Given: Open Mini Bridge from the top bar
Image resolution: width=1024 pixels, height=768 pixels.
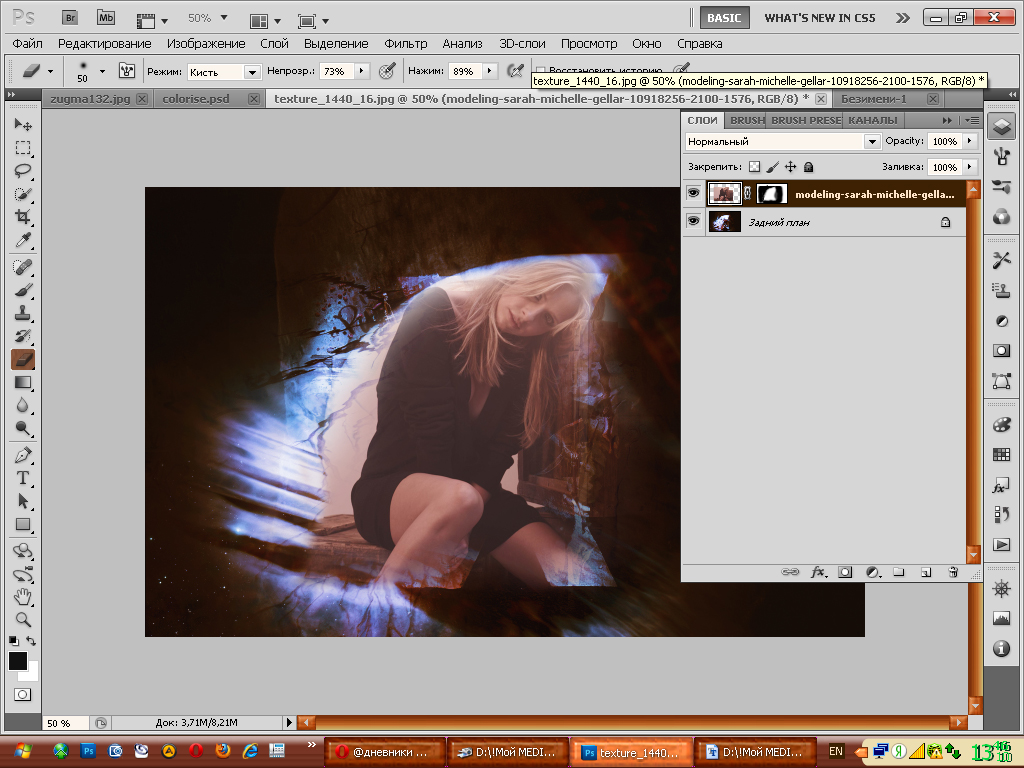Looking at the screenshot, I should [x=106, y=18].
